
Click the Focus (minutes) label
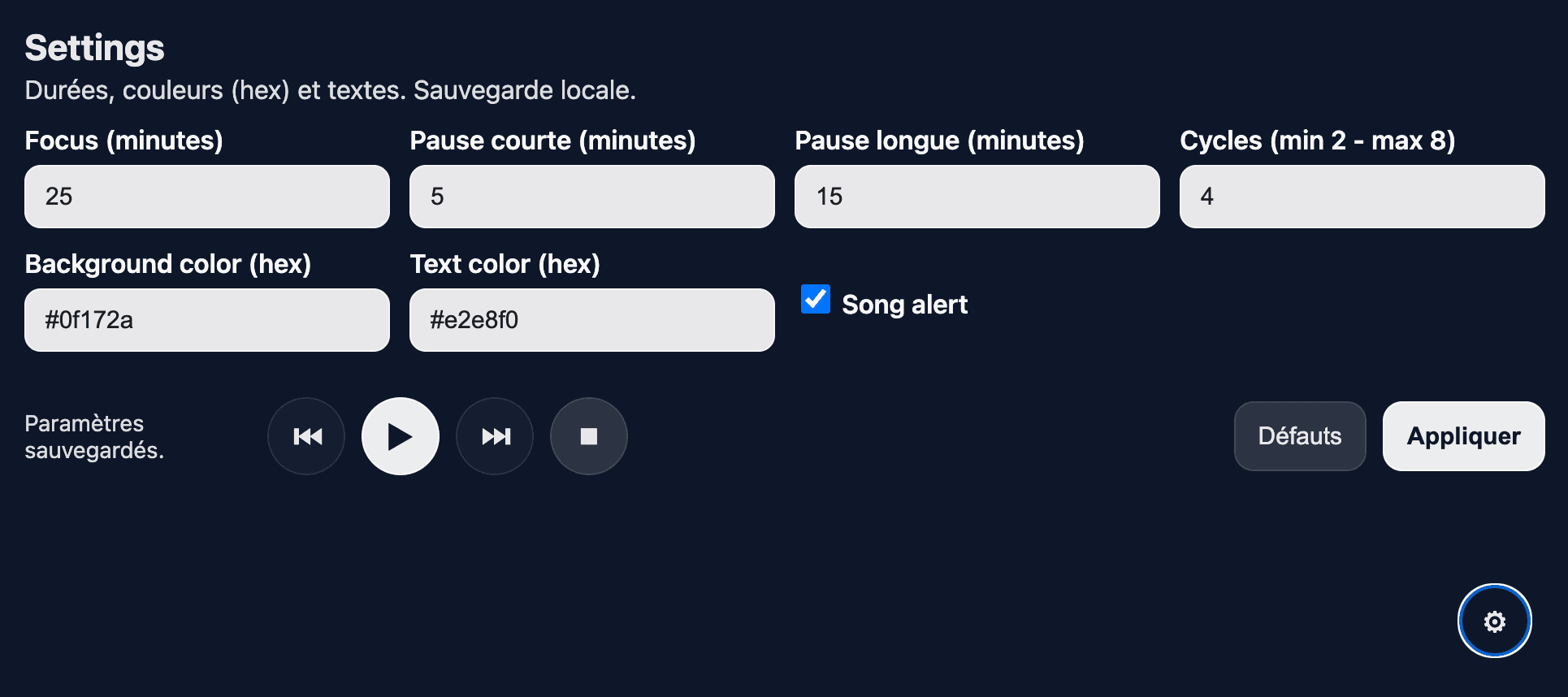[x=123, y=140]
